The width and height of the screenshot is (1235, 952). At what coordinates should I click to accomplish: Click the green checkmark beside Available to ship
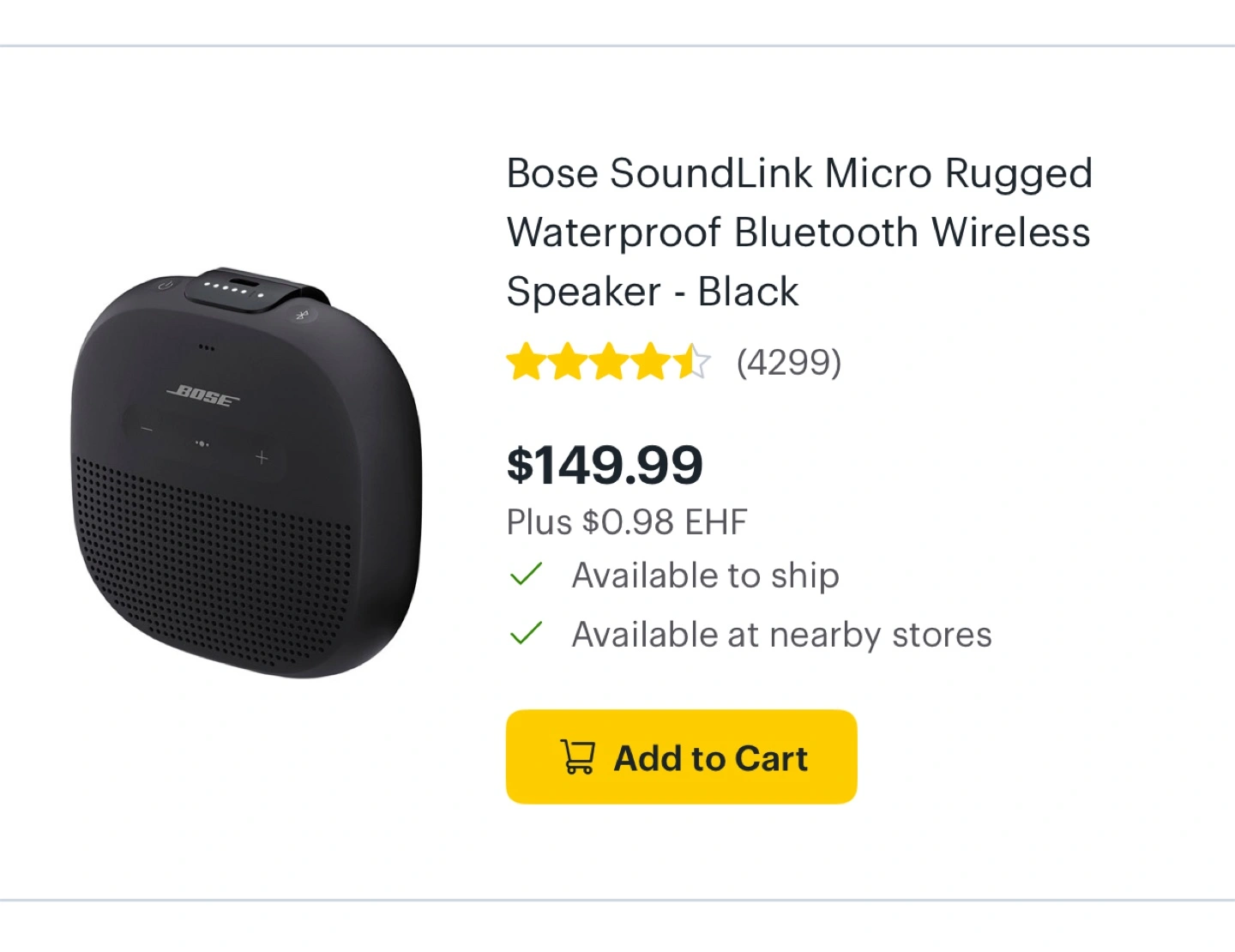coord(526,574)
